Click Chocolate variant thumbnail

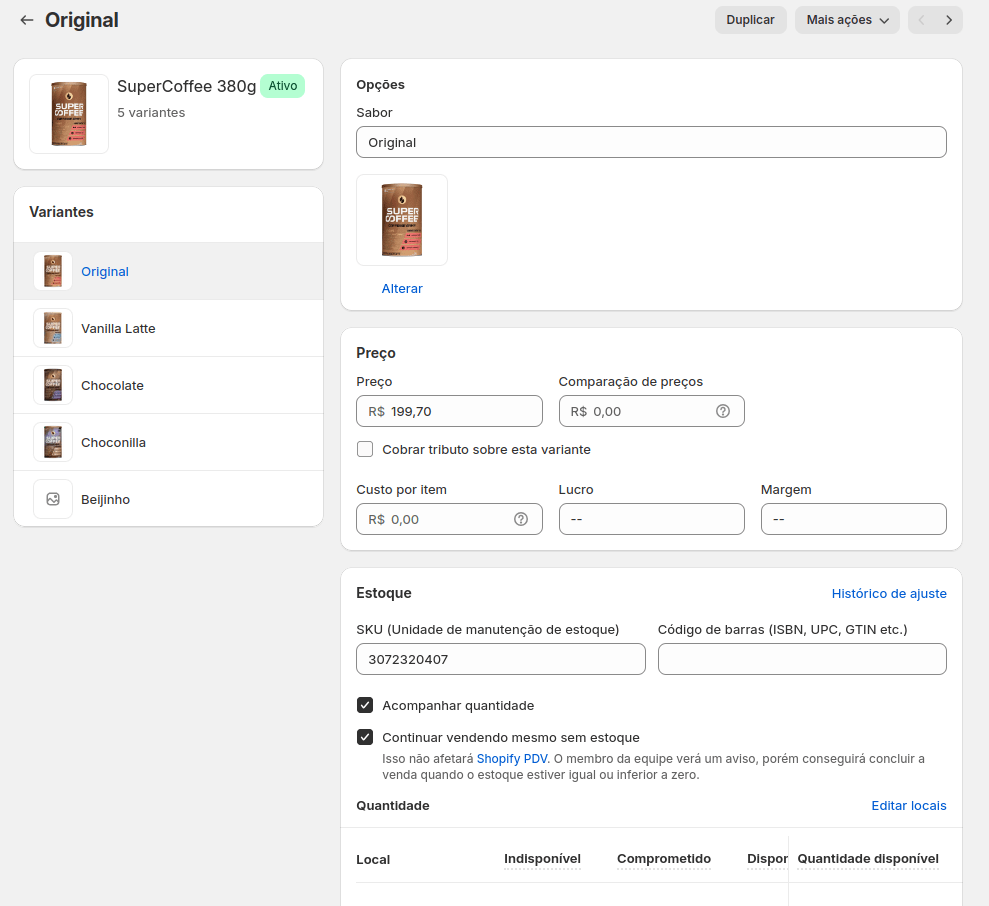[x=53, y=385]
